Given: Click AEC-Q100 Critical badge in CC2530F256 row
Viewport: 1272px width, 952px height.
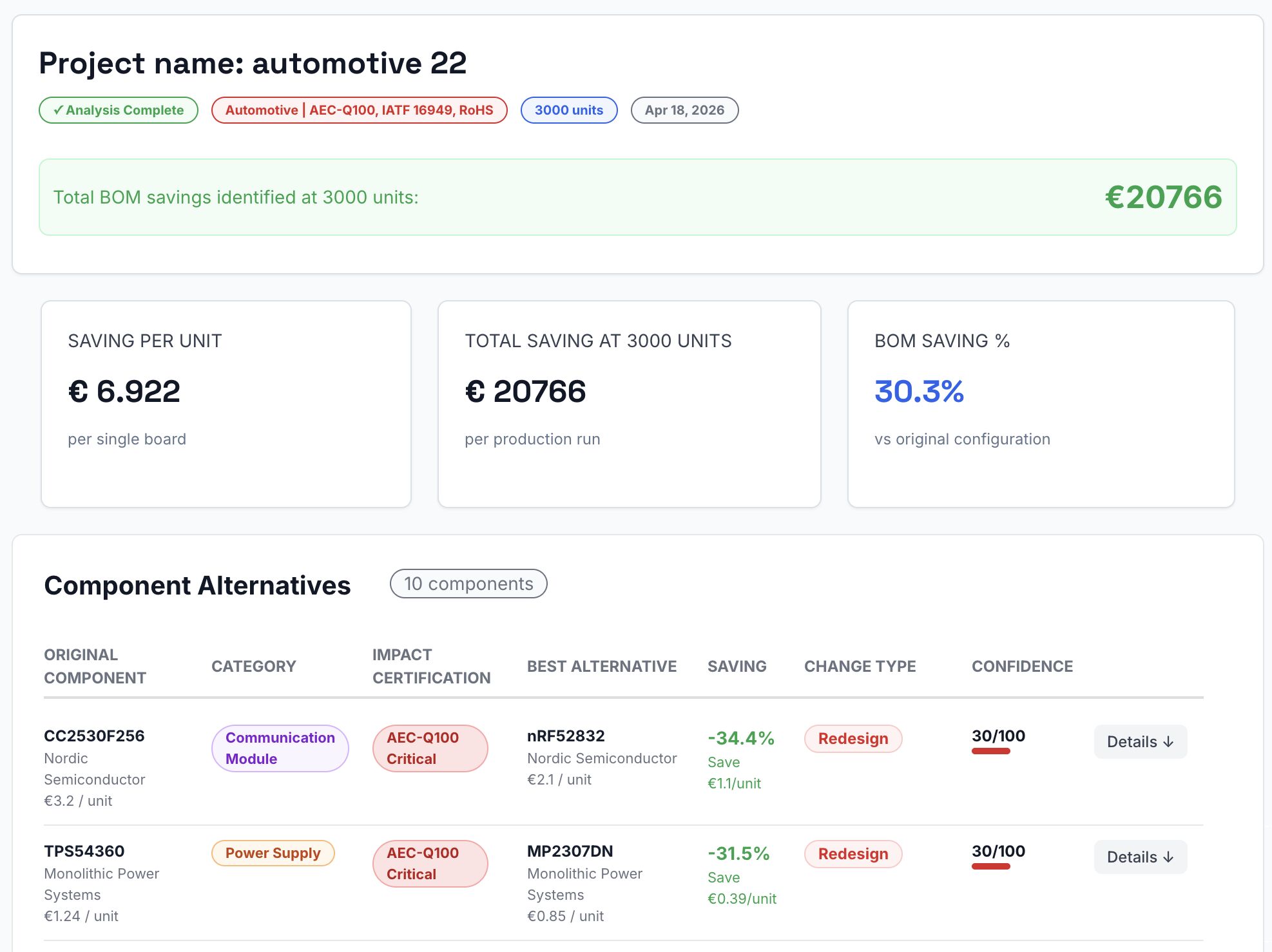Looking at the screenshot, I should 430,748.
